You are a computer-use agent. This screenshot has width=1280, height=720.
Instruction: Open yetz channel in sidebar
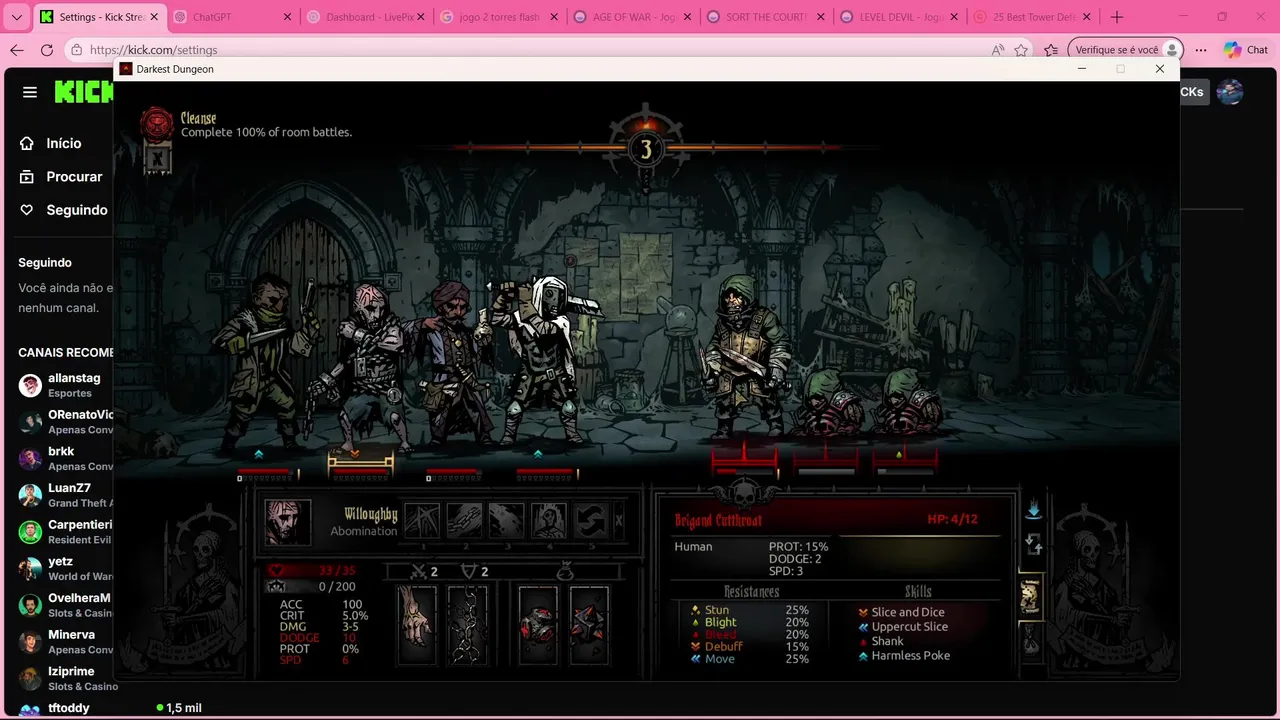(65, 568)
